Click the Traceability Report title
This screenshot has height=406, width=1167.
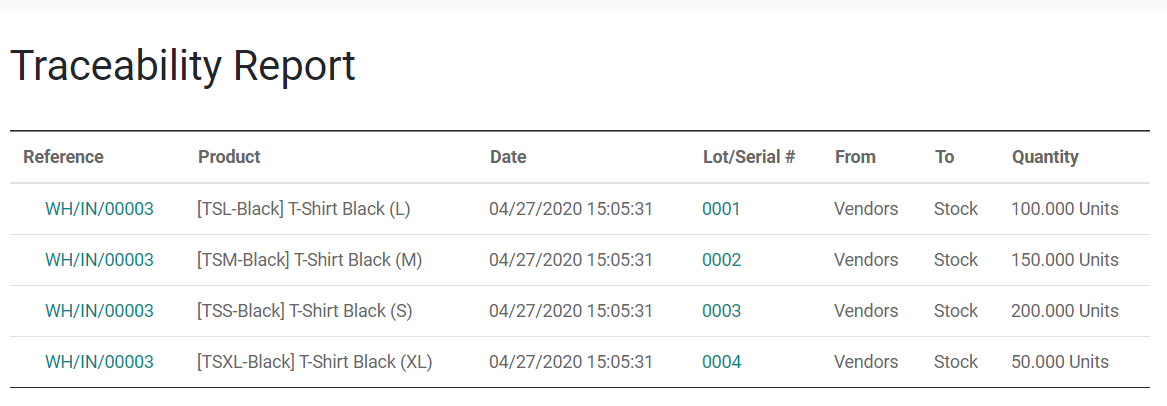click(x=183, y=65)
